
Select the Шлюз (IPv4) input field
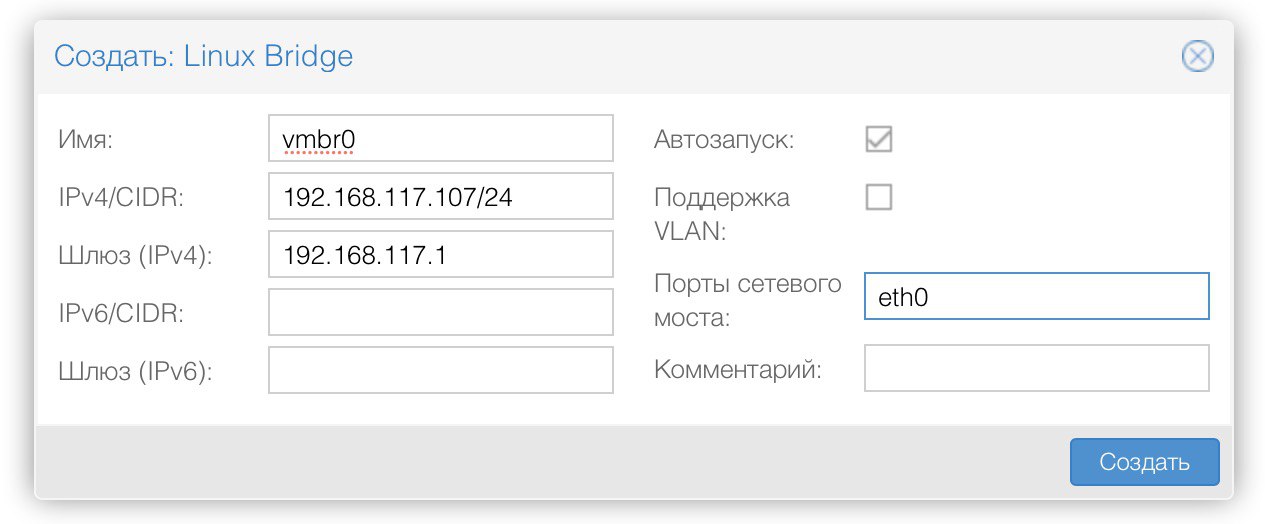pos(440,254)
